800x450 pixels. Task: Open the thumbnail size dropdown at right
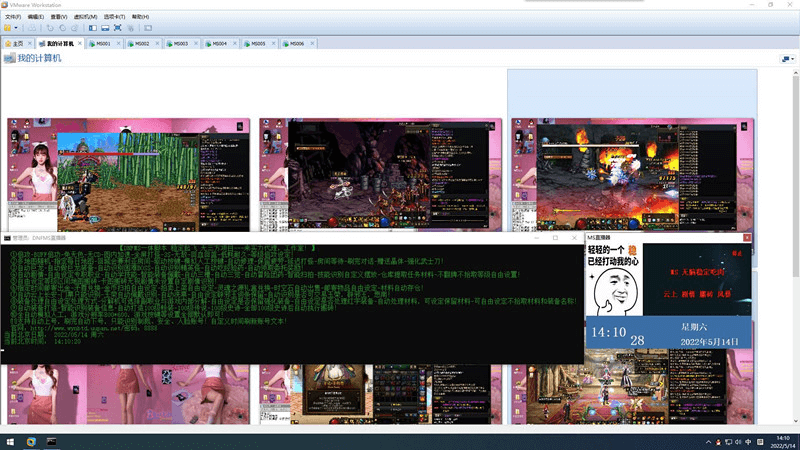pyautogui.click(x=788, y=59)
